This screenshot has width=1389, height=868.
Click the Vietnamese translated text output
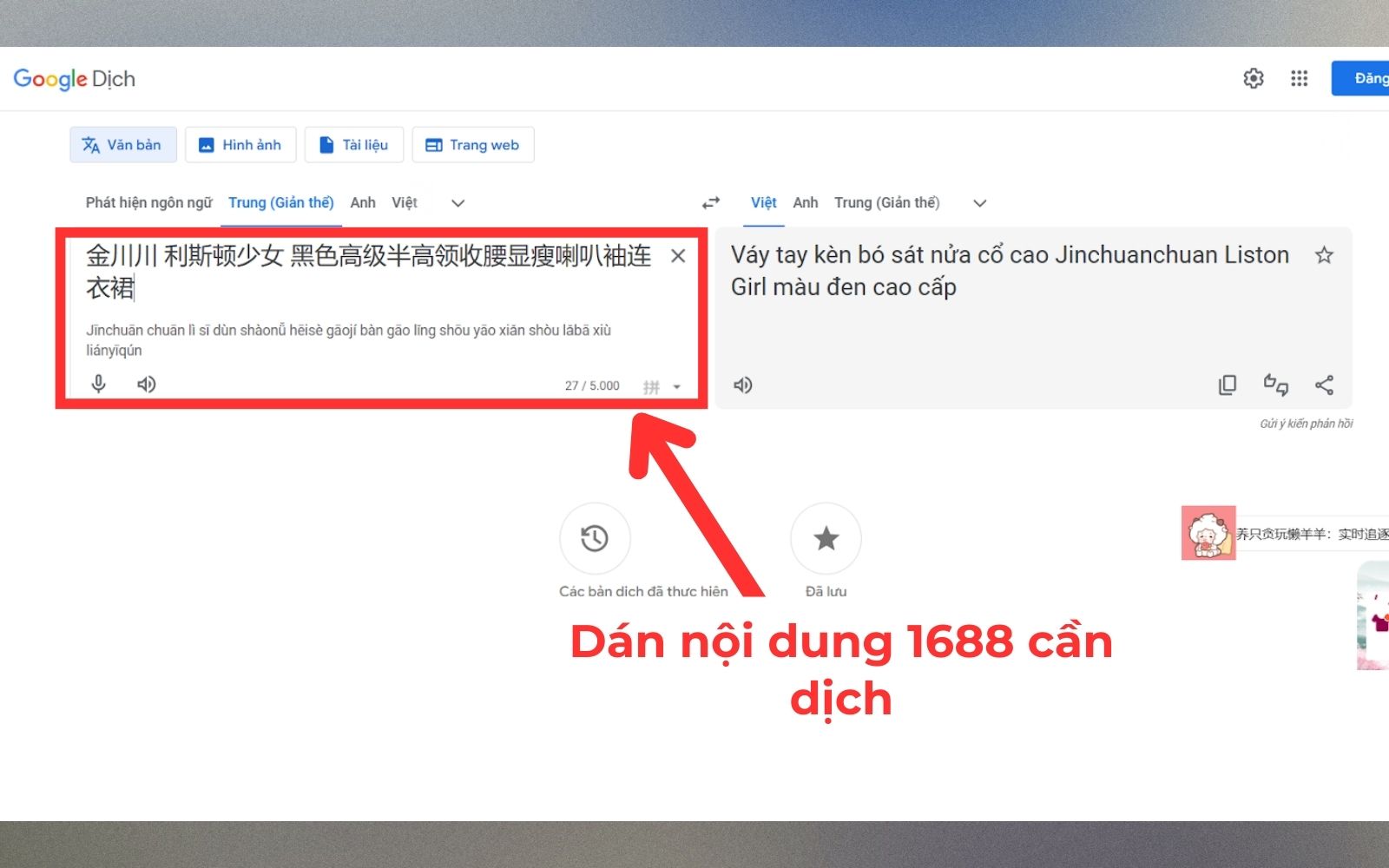point(1010,271)
